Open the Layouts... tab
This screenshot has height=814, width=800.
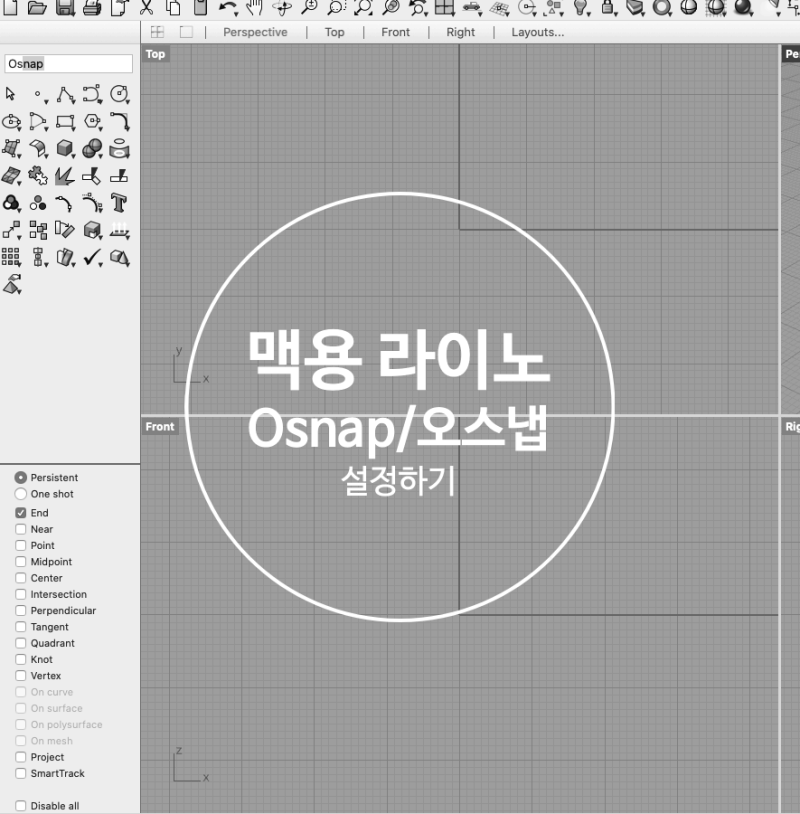tap(537, 32)
